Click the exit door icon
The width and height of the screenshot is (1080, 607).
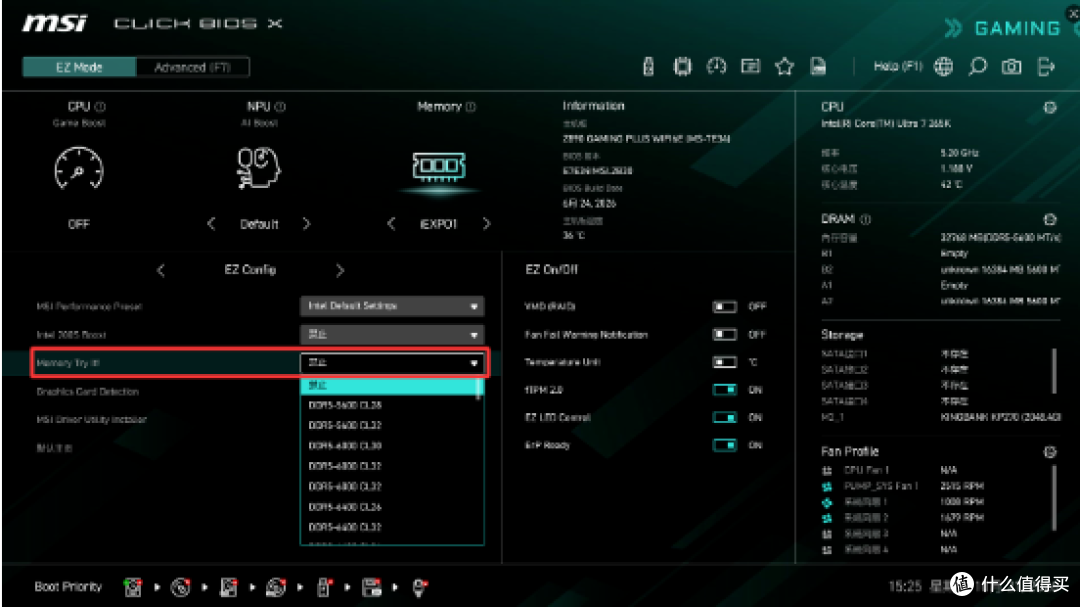pos(1046,67)
